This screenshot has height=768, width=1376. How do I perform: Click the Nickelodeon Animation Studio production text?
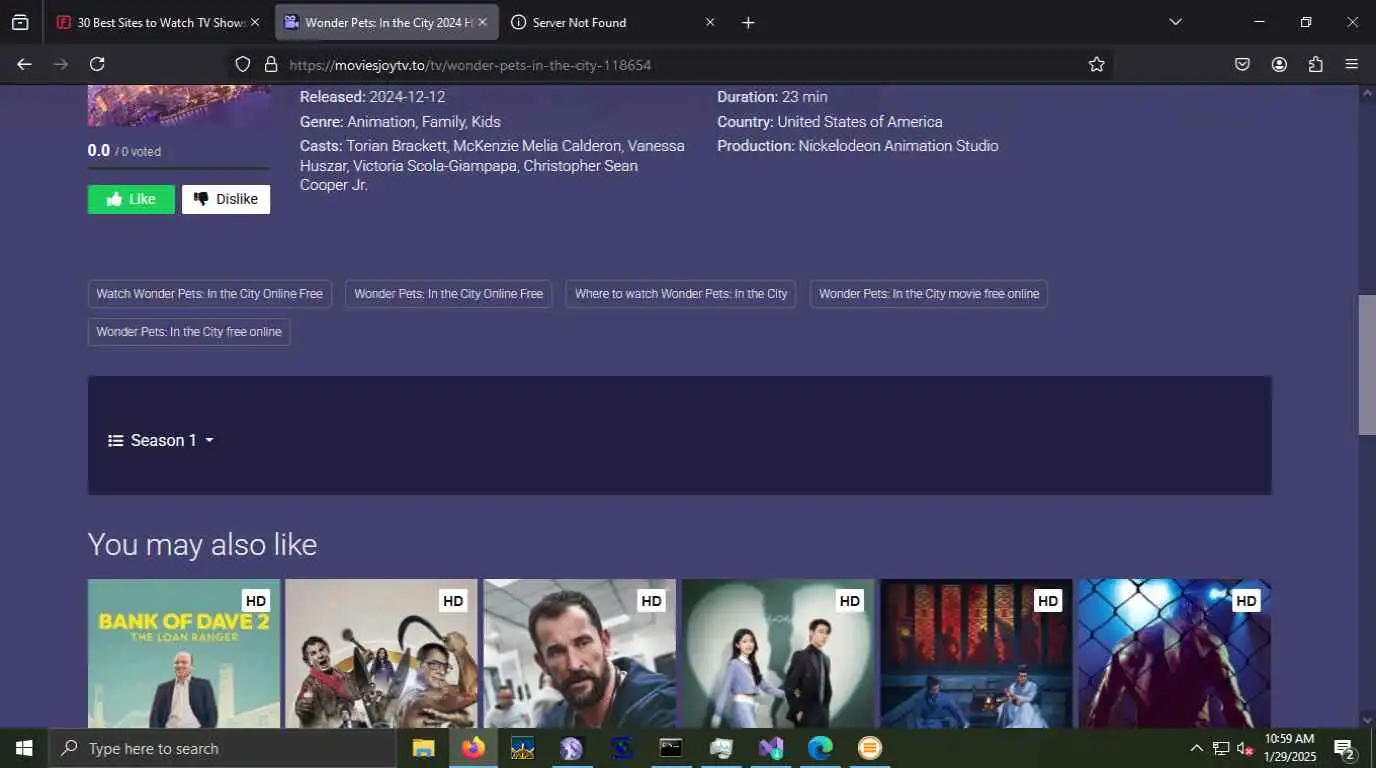point(898,146)
